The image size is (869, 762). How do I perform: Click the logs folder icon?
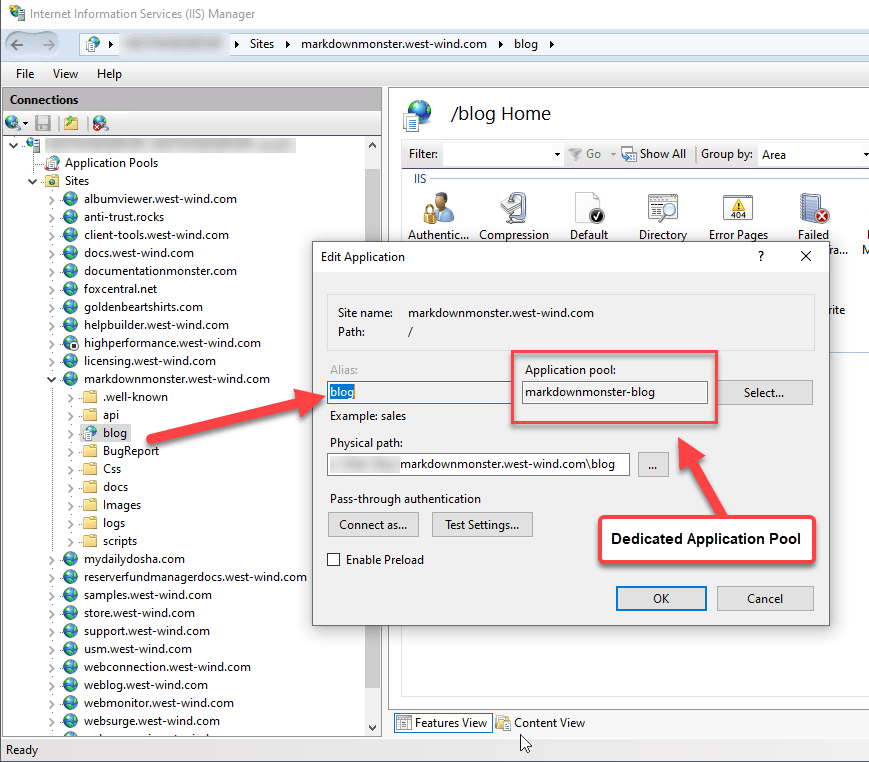tap(89, 523)
